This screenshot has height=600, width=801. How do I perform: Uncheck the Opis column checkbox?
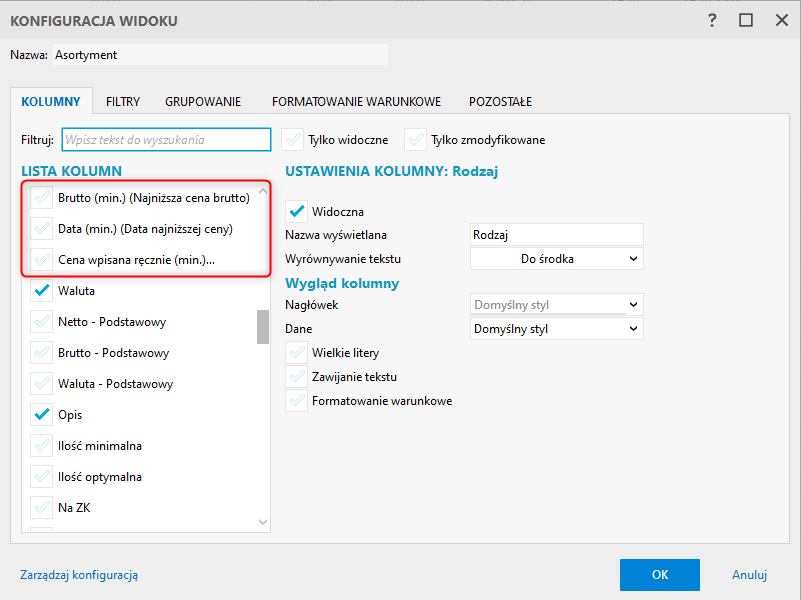pyautogui.click(x=41, y=415)
